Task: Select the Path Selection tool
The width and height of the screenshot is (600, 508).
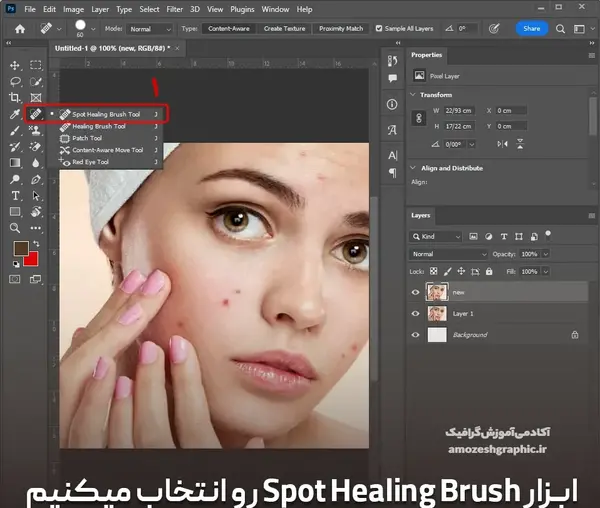Action: [x=36, y=196]
